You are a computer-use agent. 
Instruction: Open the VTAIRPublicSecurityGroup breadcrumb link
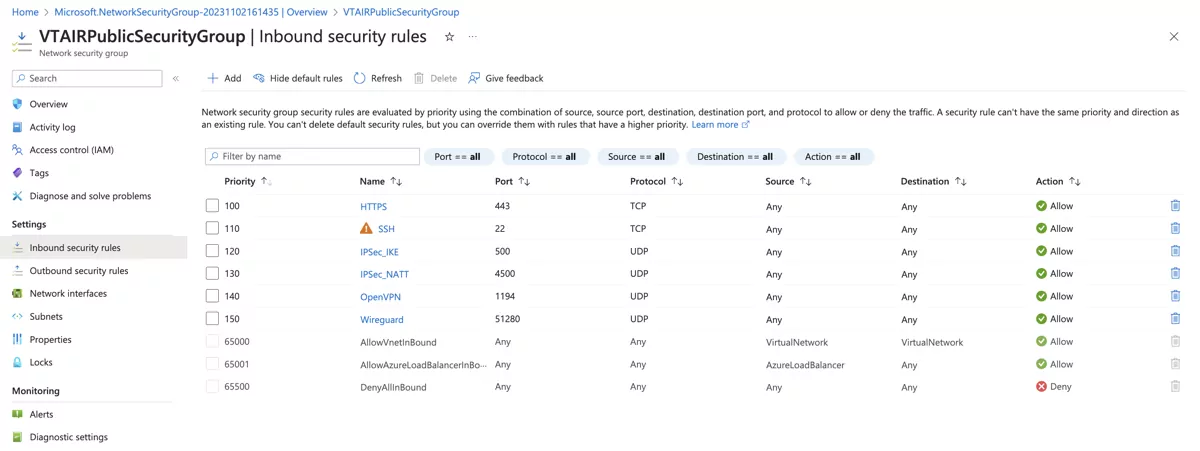pyautogui.click(x=401, y=12)
